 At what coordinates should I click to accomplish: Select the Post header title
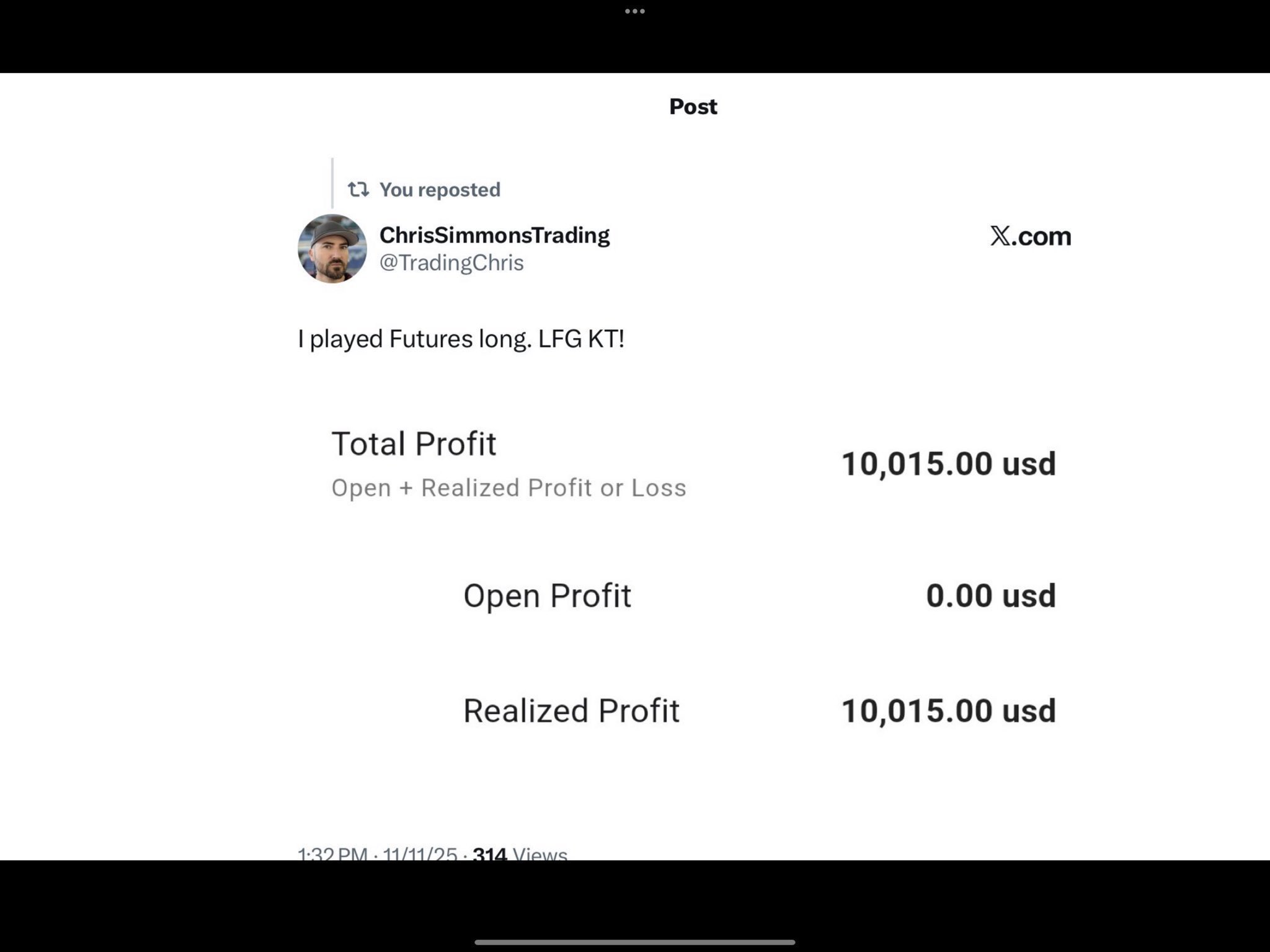[693, 107]
